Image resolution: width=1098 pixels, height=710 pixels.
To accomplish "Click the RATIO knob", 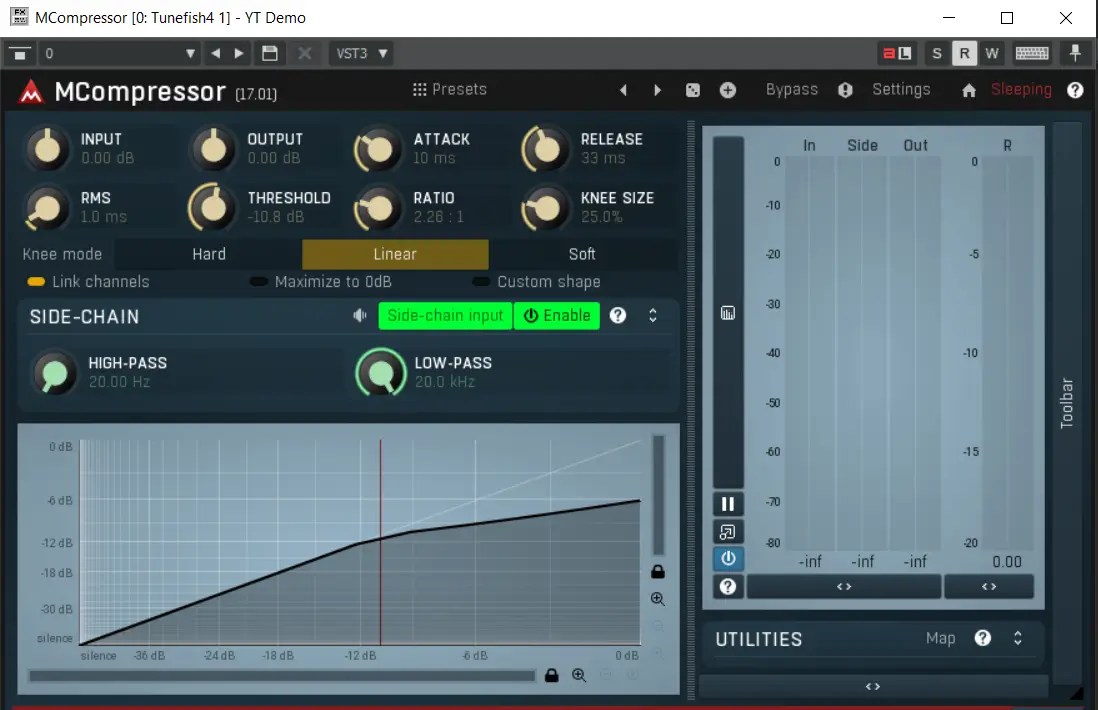I will coord(378,208).
